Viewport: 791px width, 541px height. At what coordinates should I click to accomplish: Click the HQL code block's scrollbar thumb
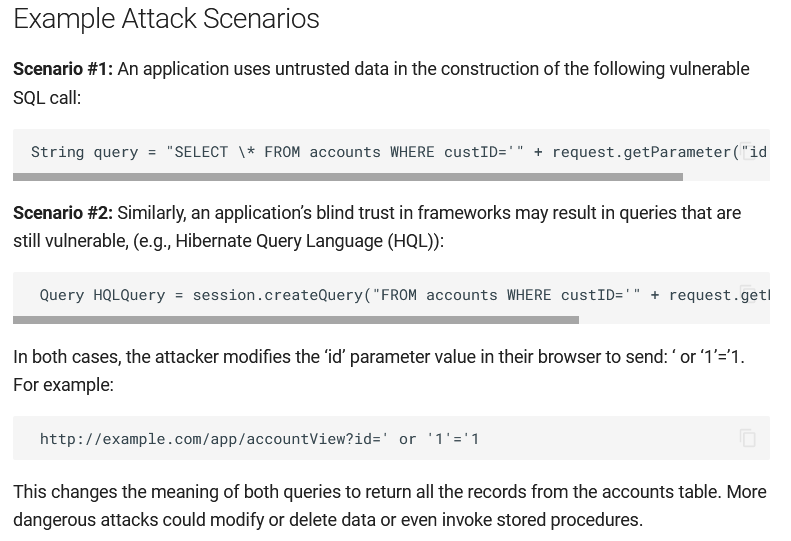tap(295, 320)
